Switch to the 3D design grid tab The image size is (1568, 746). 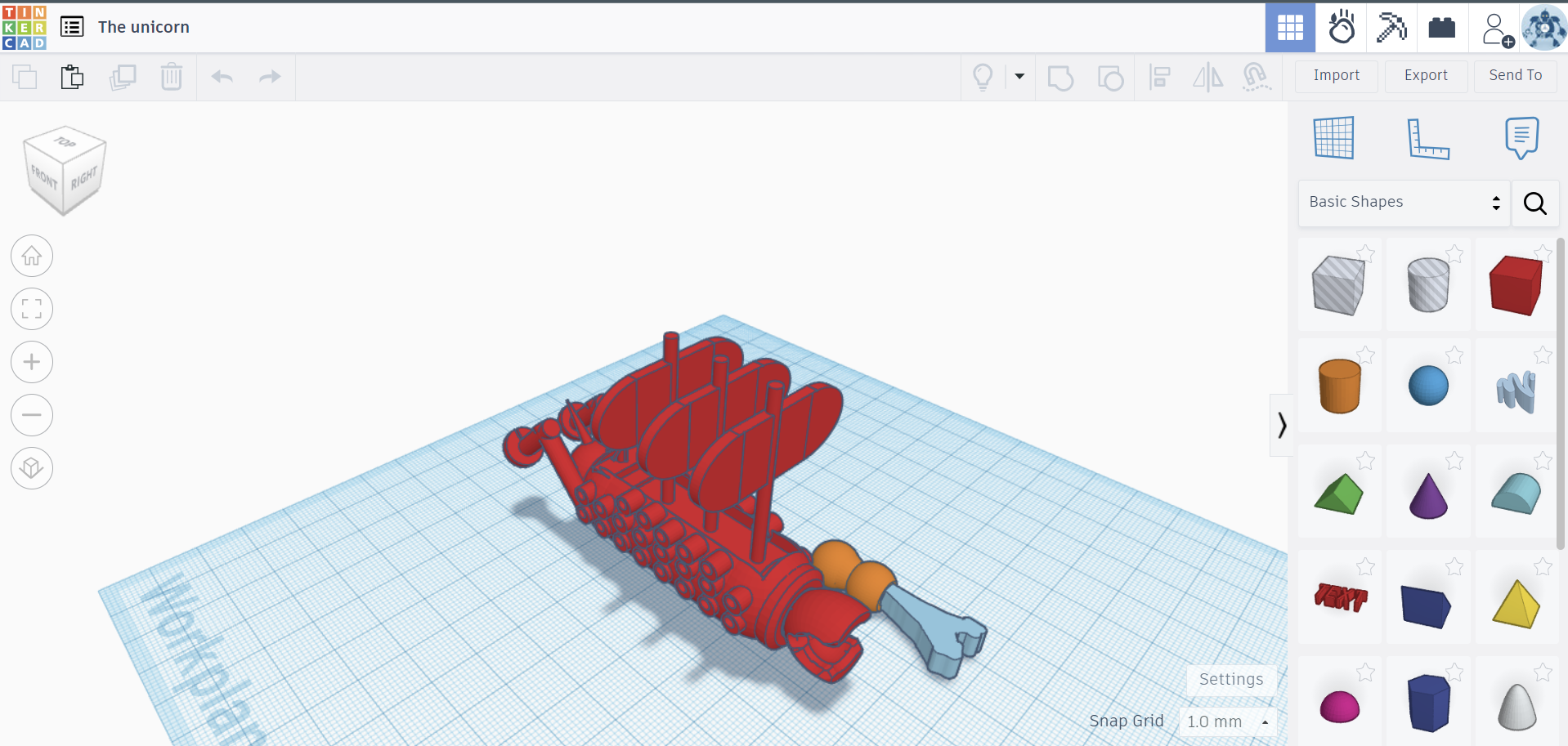pyautogui.click(x=1290, y=28)
